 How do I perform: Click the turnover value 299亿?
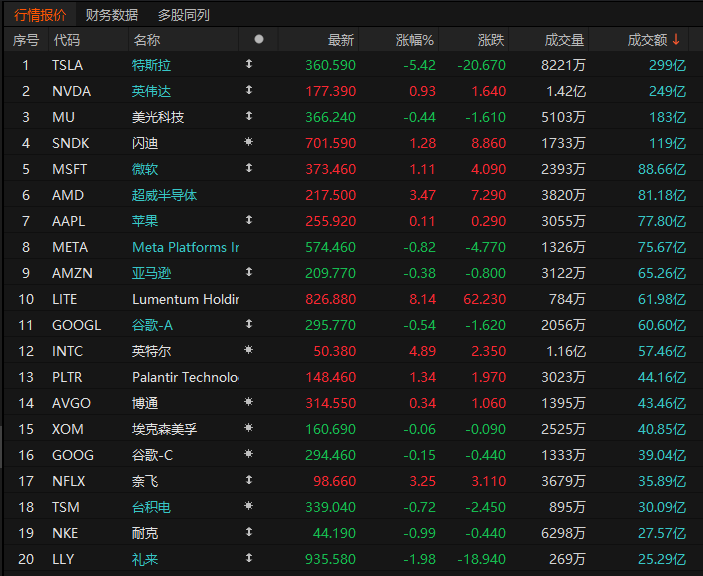click(668, 65)
